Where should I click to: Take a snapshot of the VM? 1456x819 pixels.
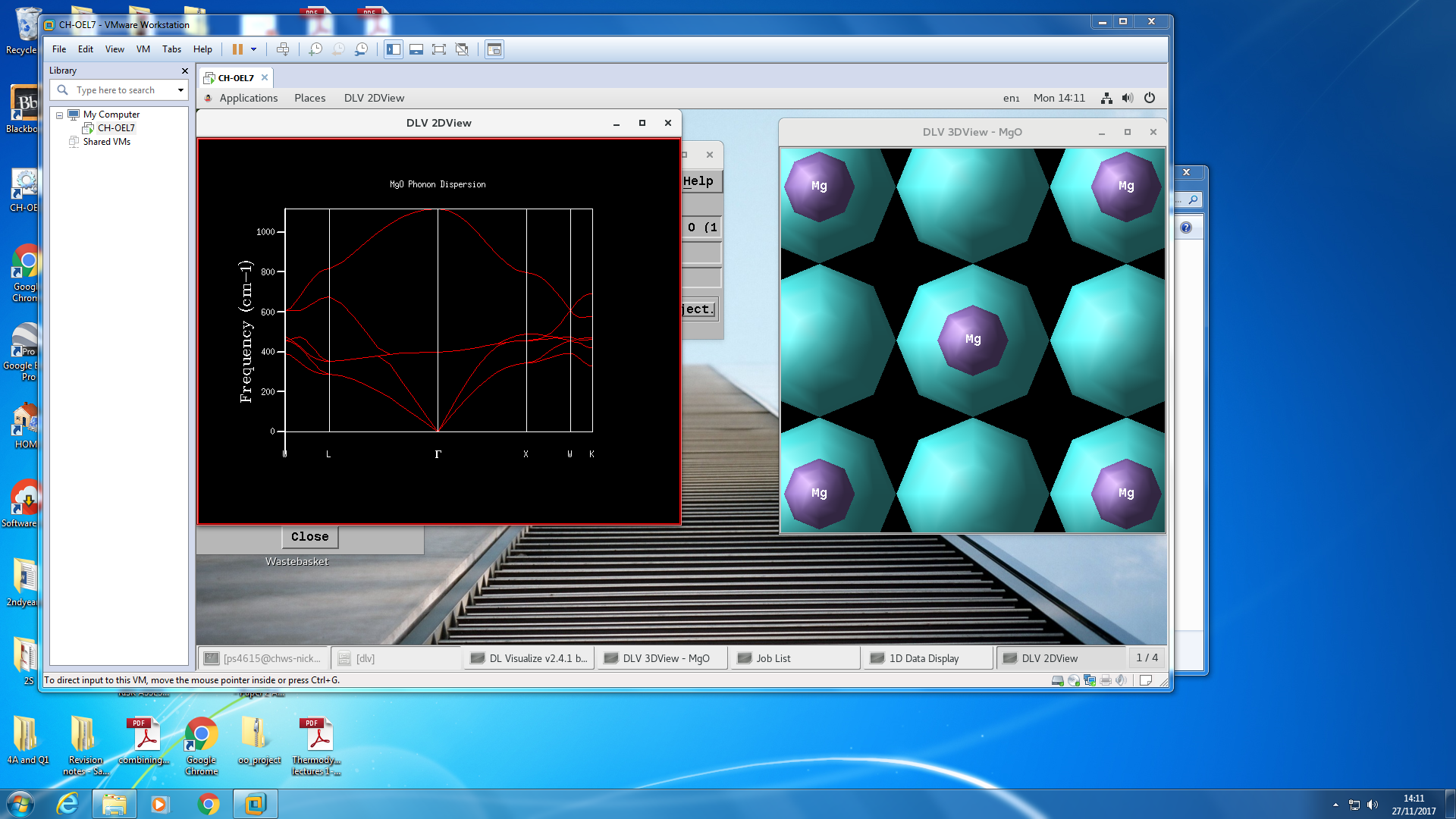(315, 49)
